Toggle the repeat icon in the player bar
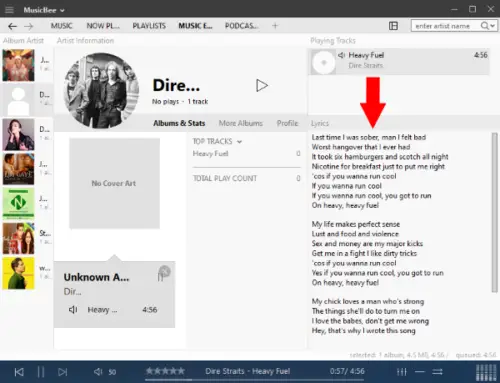Image resolution: width=500 pixels, height=383 pixels. pyautogui.click(x=420, y=372)
